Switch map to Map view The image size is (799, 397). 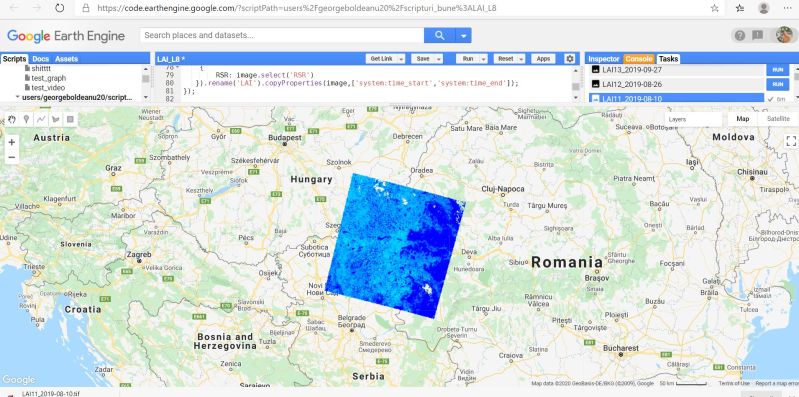(742, 119)
